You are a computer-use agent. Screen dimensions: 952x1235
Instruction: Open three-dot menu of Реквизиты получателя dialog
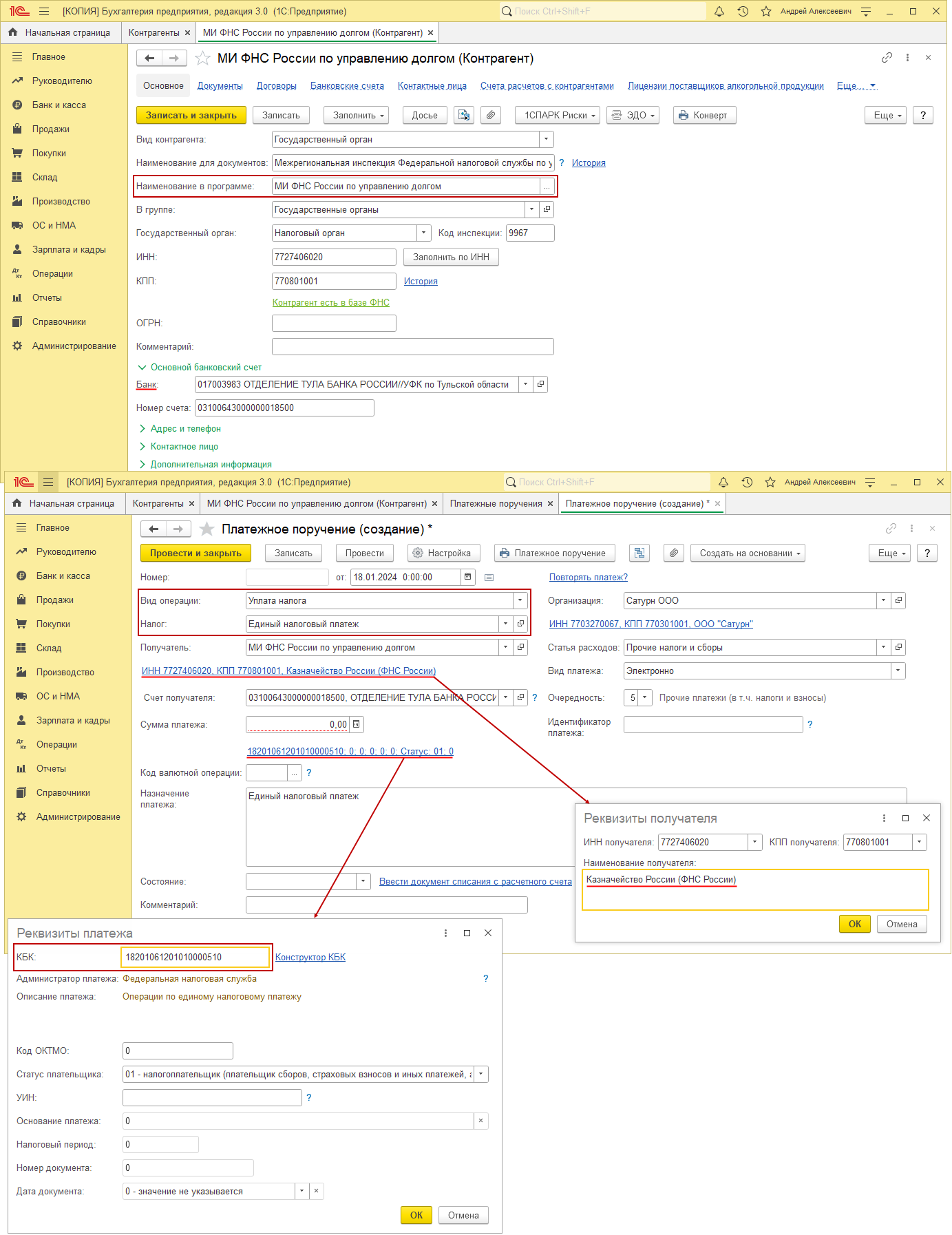click(x=885, y=819)
